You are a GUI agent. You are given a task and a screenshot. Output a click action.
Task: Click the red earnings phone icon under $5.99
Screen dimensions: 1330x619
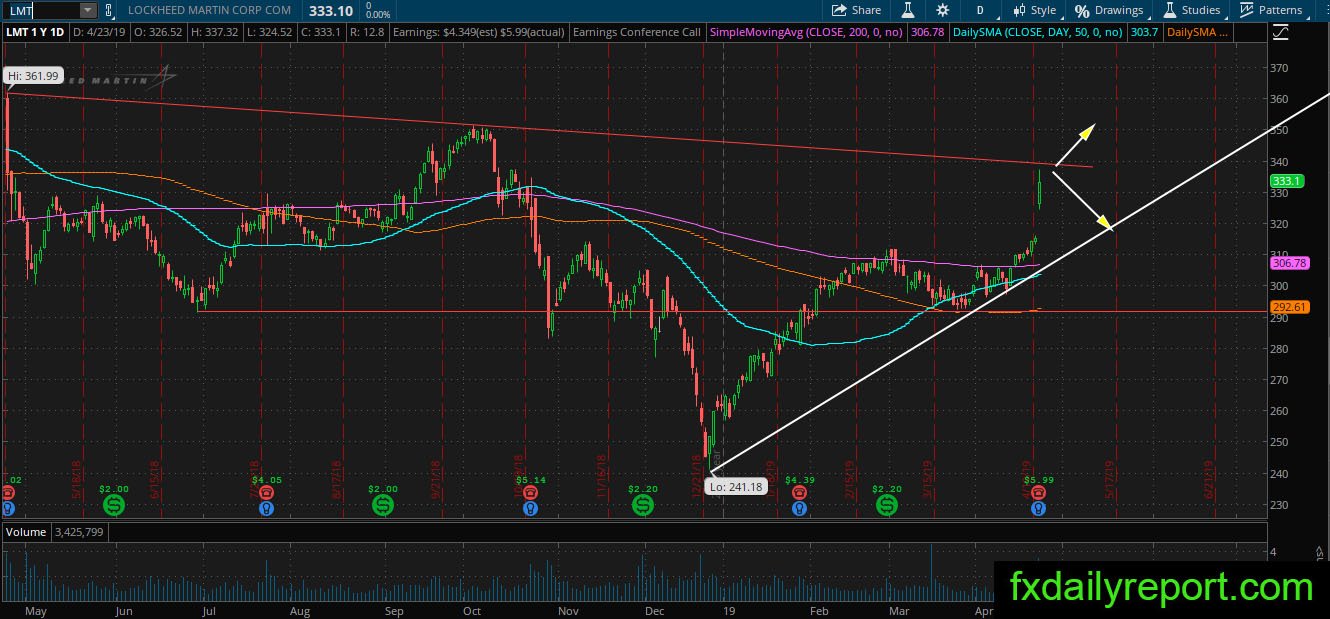tap(1040, 493)
